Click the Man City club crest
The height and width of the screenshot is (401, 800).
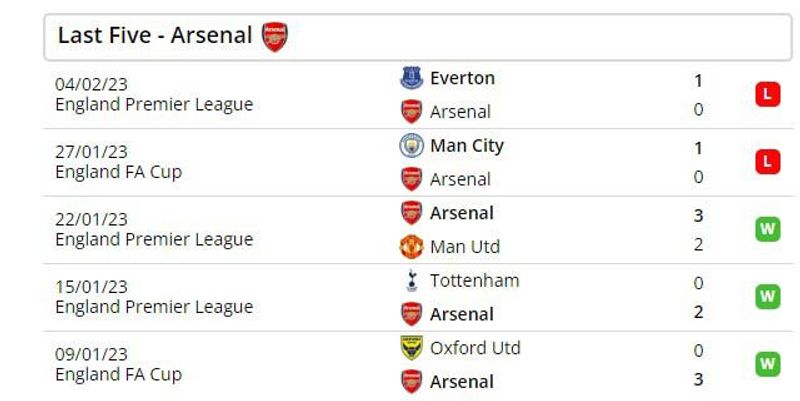411,145
